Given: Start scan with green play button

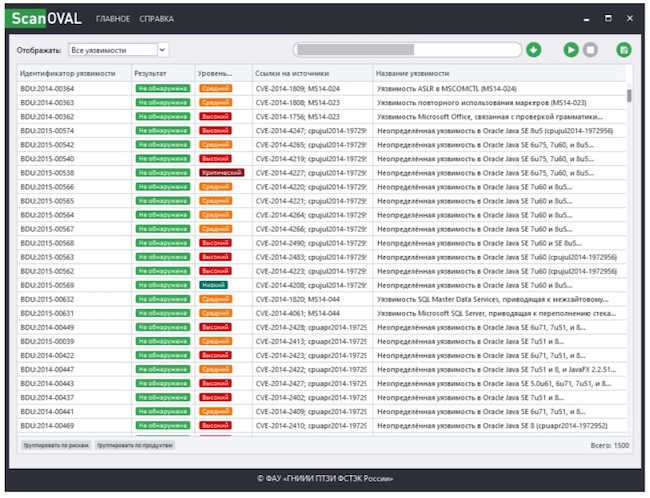Looking at the screenshot, I should pyautogui.click(x=571, y=50).
